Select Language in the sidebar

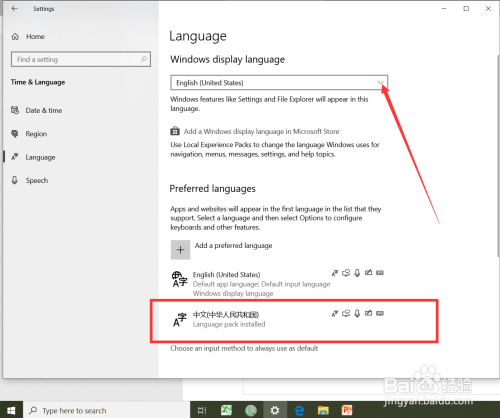click(33, 157)
